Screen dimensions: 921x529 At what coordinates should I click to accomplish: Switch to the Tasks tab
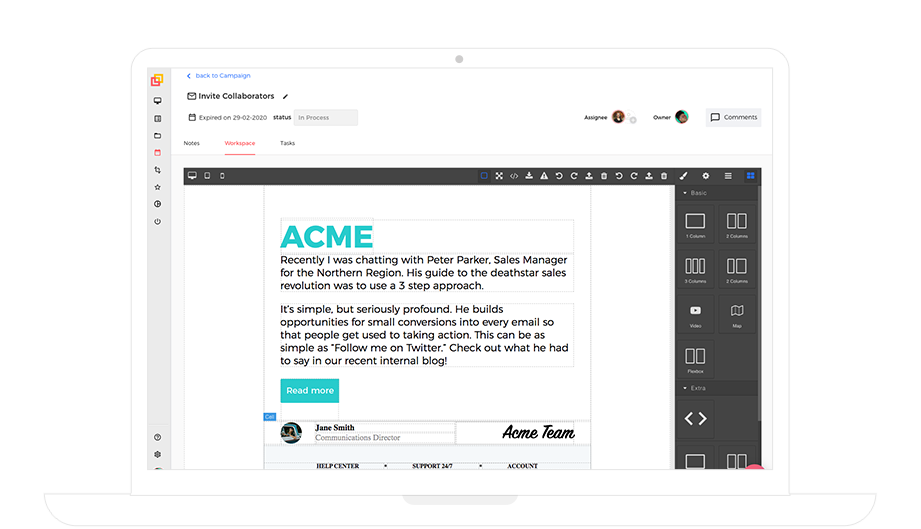[287, 143]
